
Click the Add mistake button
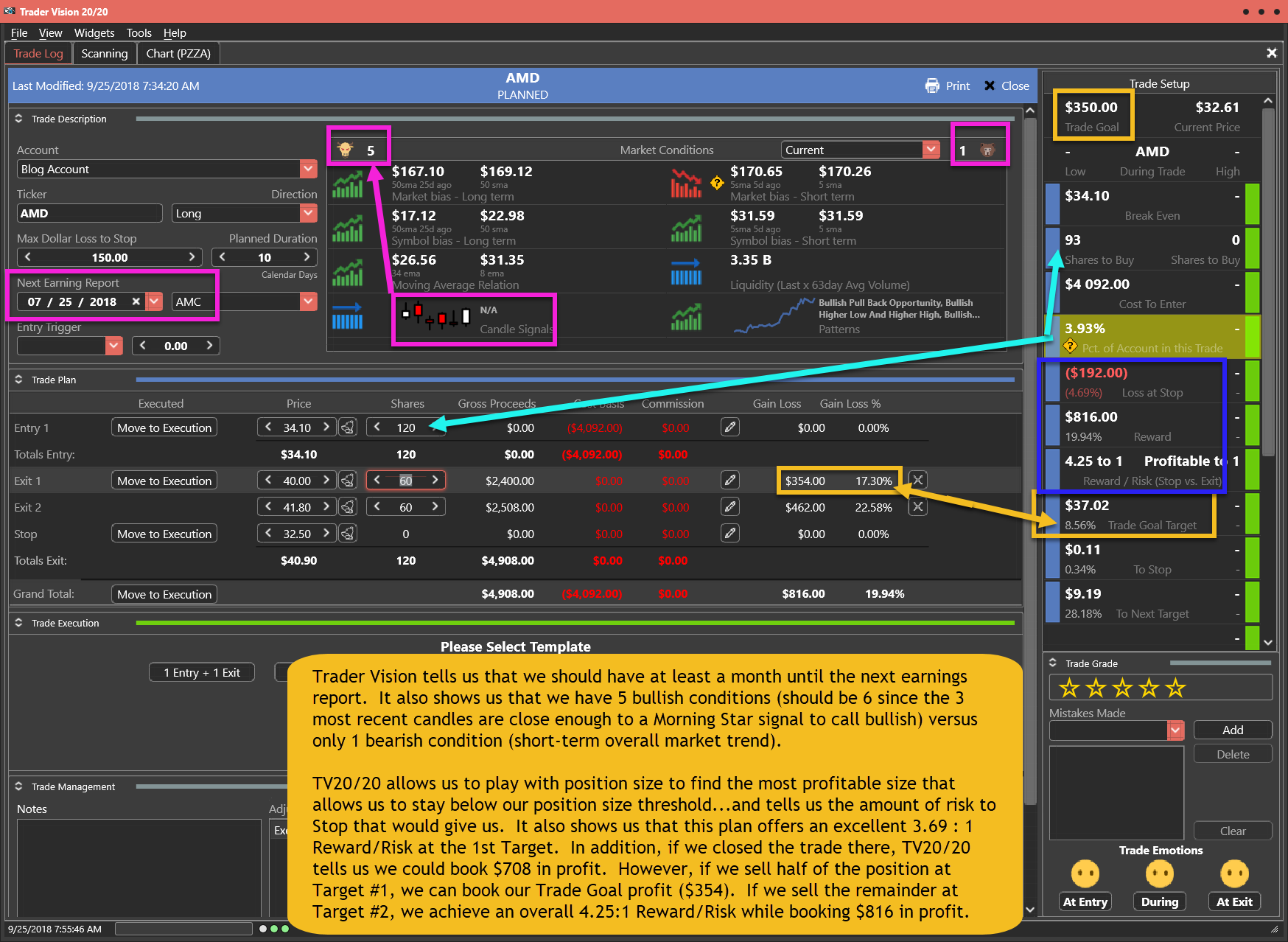[x=1233, y=730]
